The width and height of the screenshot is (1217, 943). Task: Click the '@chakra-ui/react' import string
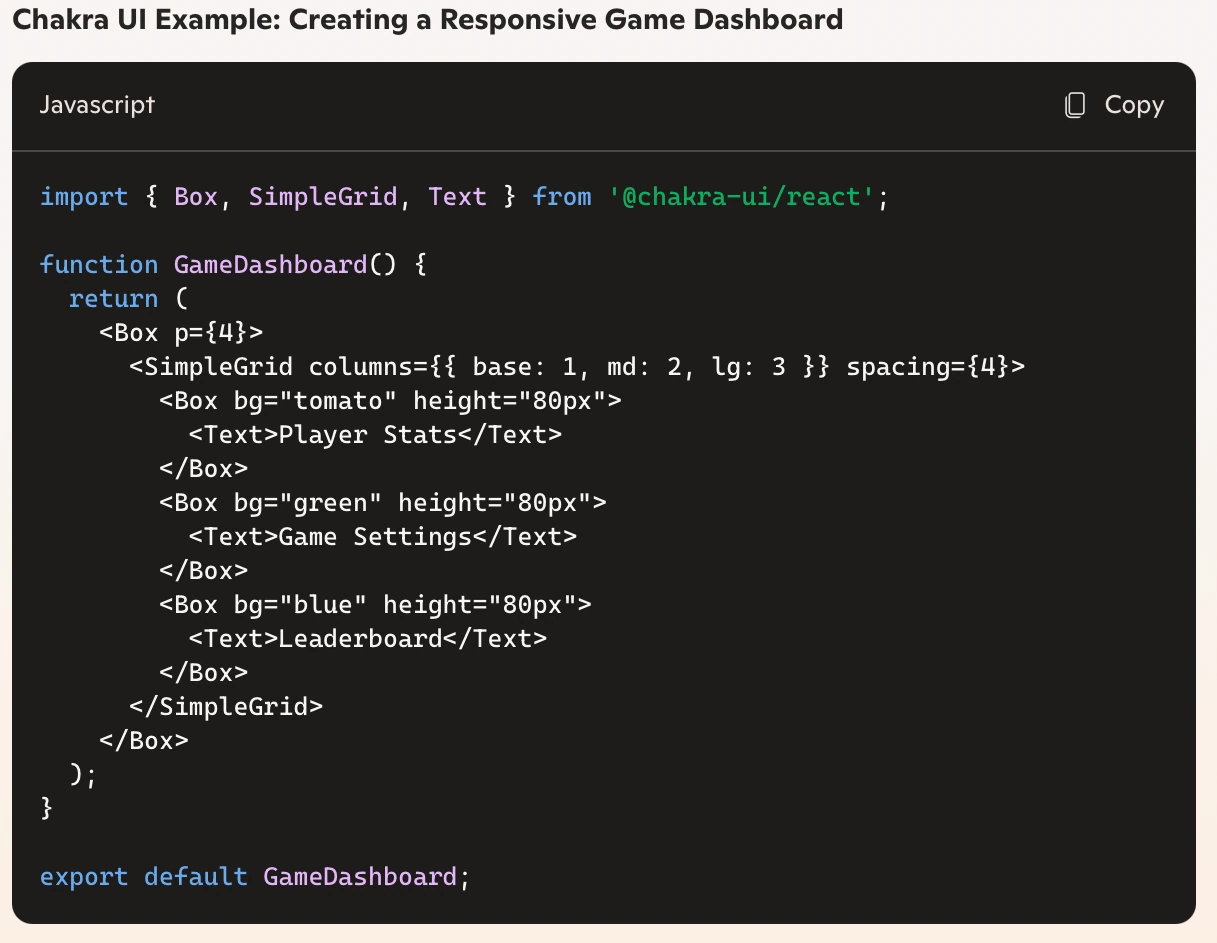pyautogui.click(x=741, y=197)
